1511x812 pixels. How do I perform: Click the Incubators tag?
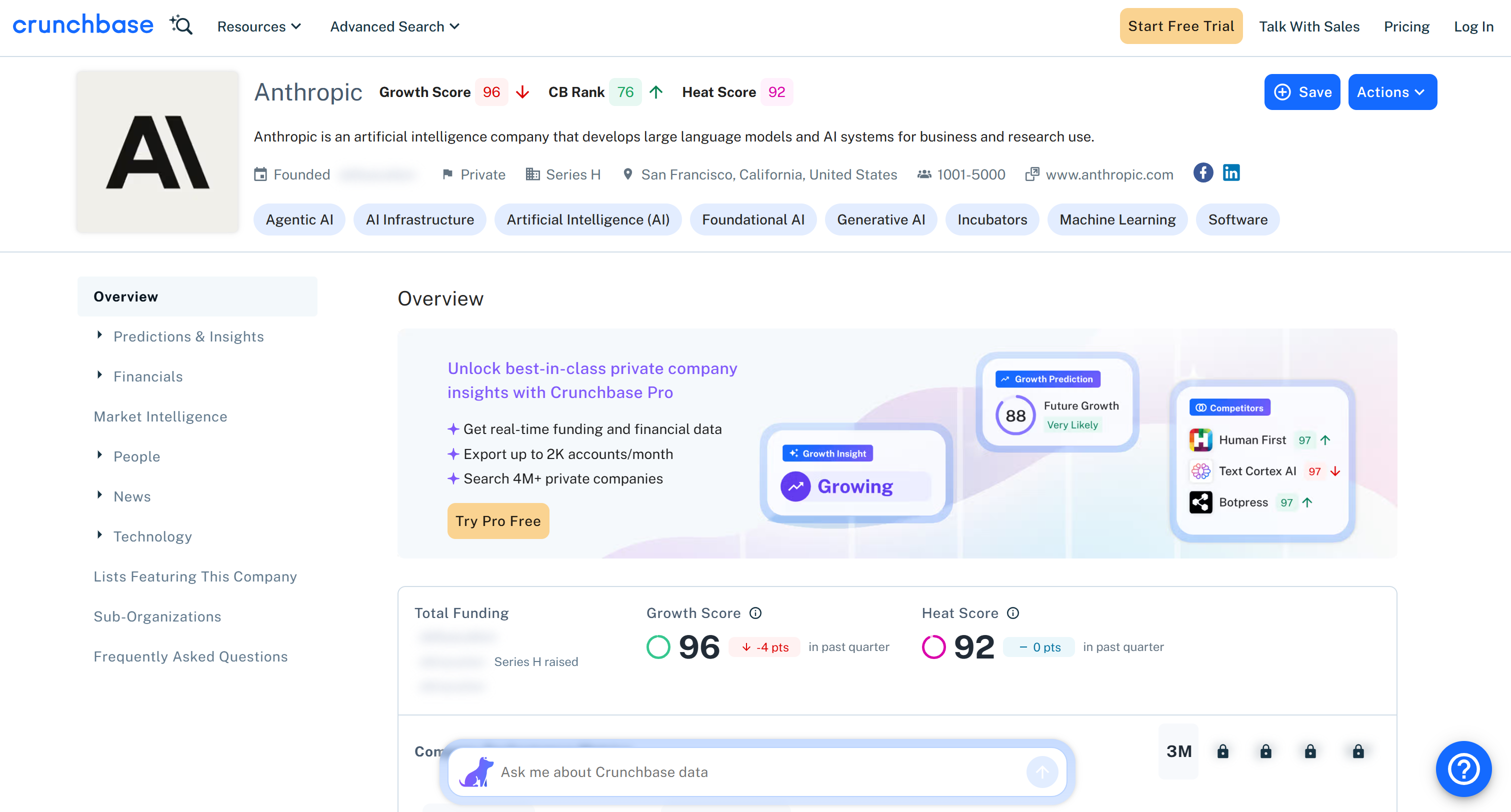tap(992, 219)
